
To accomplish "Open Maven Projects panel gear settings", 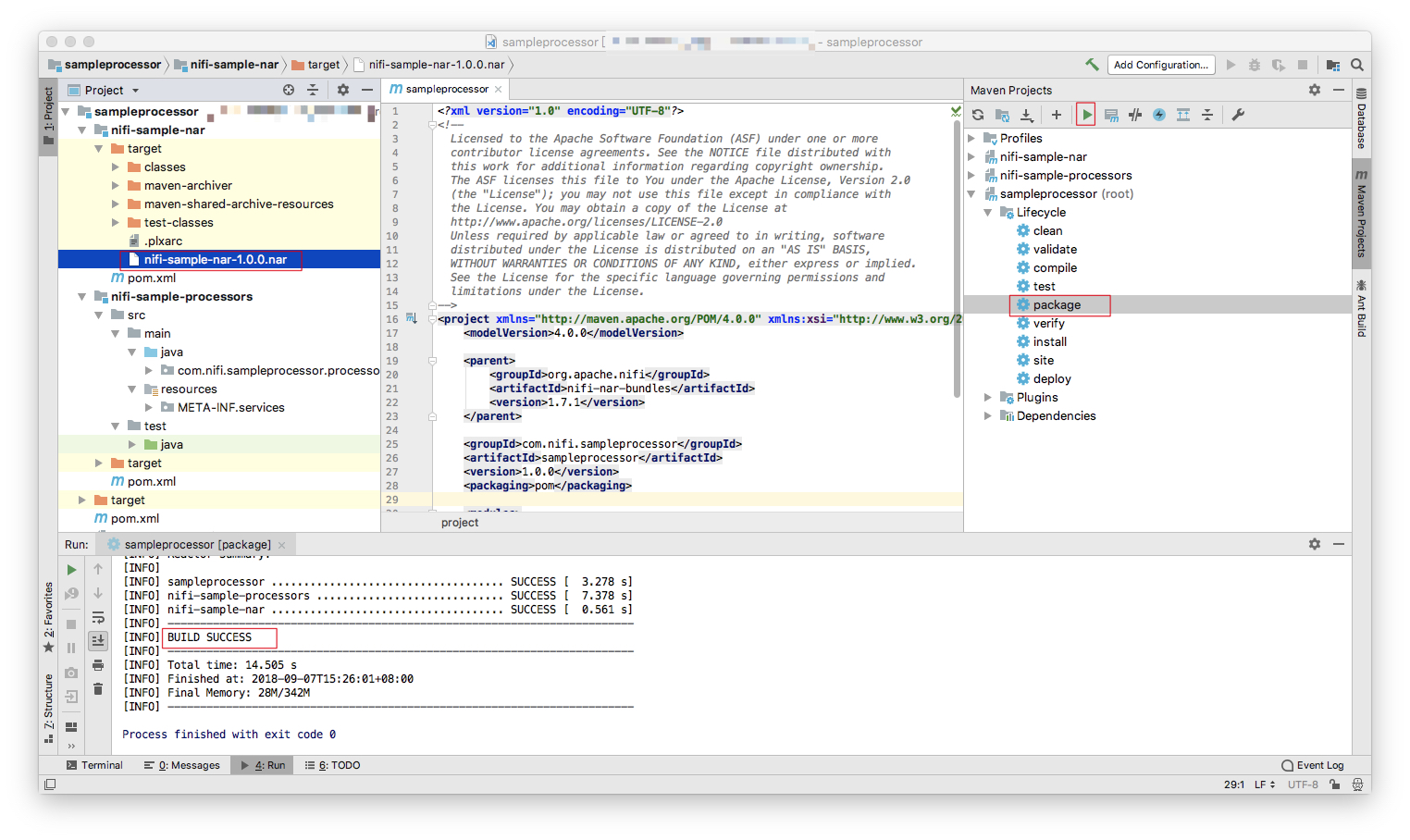I will coord(1315,90).
